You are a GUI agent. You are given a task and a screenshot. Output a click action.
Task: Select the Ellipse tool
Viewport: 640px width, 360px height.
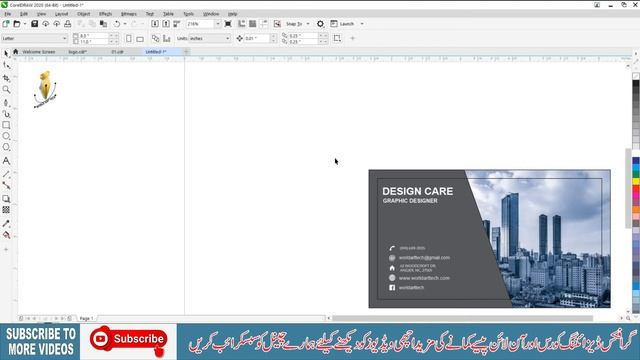pyautogui.click(x=6, y=136)
